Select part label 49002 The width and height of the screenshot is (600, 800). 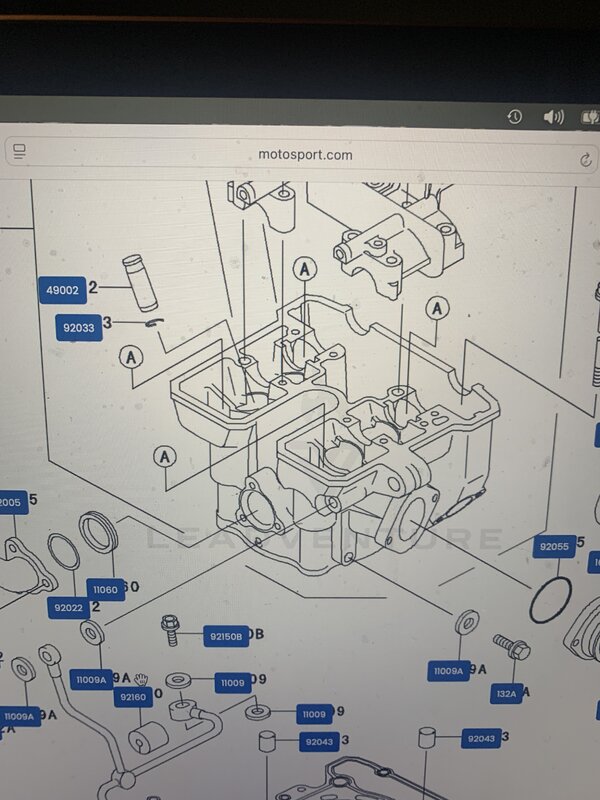tap(63, 290)
